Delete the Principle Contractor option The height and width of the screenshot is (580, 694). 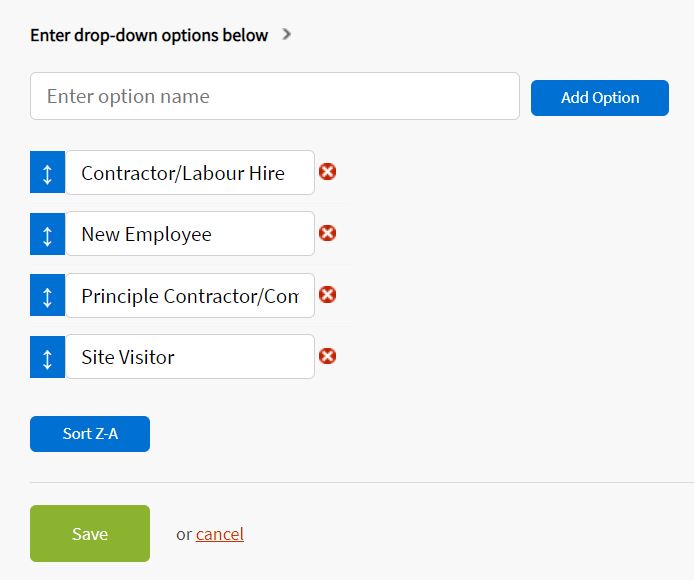pos(327,295)
